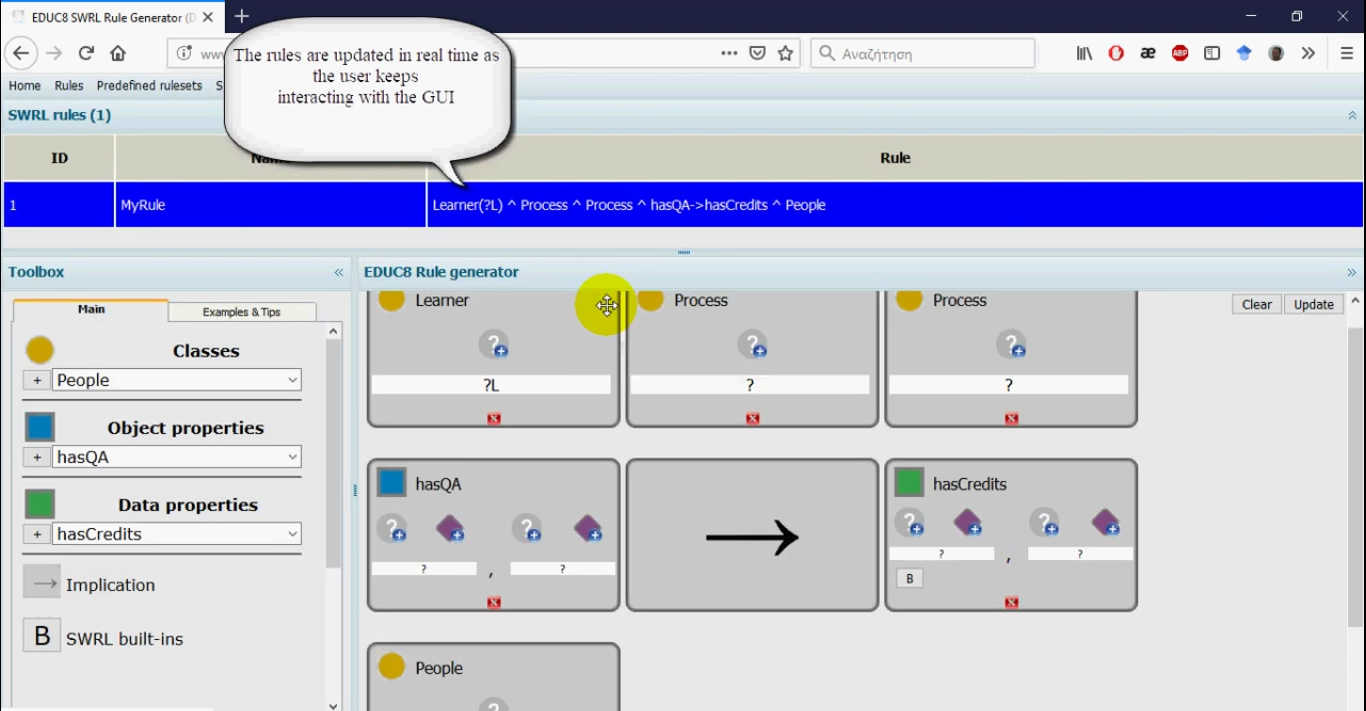Click the yellow circle on the People card

coord(392,666)
